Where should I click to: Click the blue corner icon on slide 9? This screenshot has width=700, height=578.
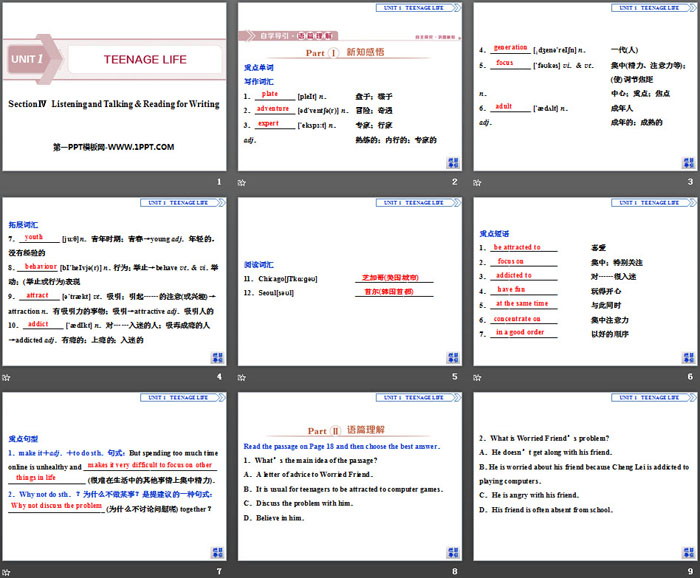[x=688, y=552]
